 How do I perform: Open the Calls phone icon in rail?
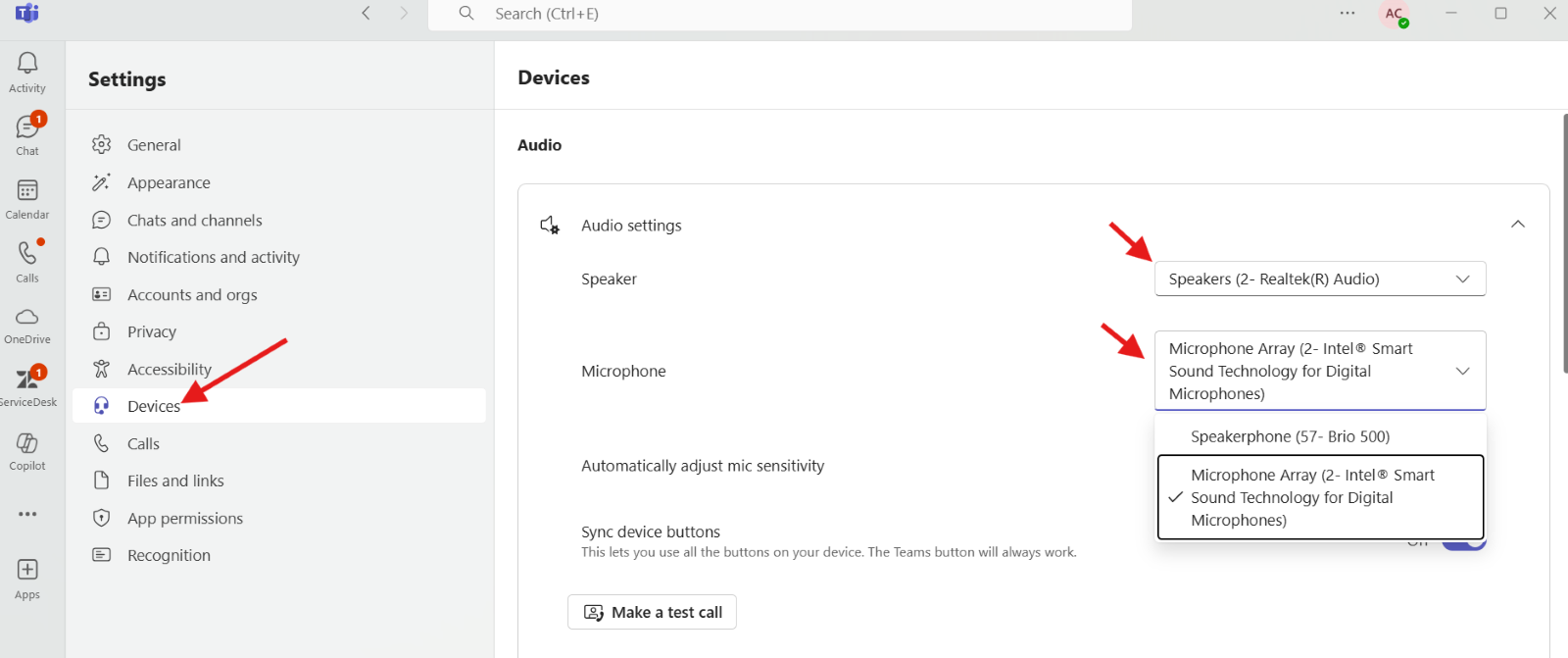(x=27, y=254)
